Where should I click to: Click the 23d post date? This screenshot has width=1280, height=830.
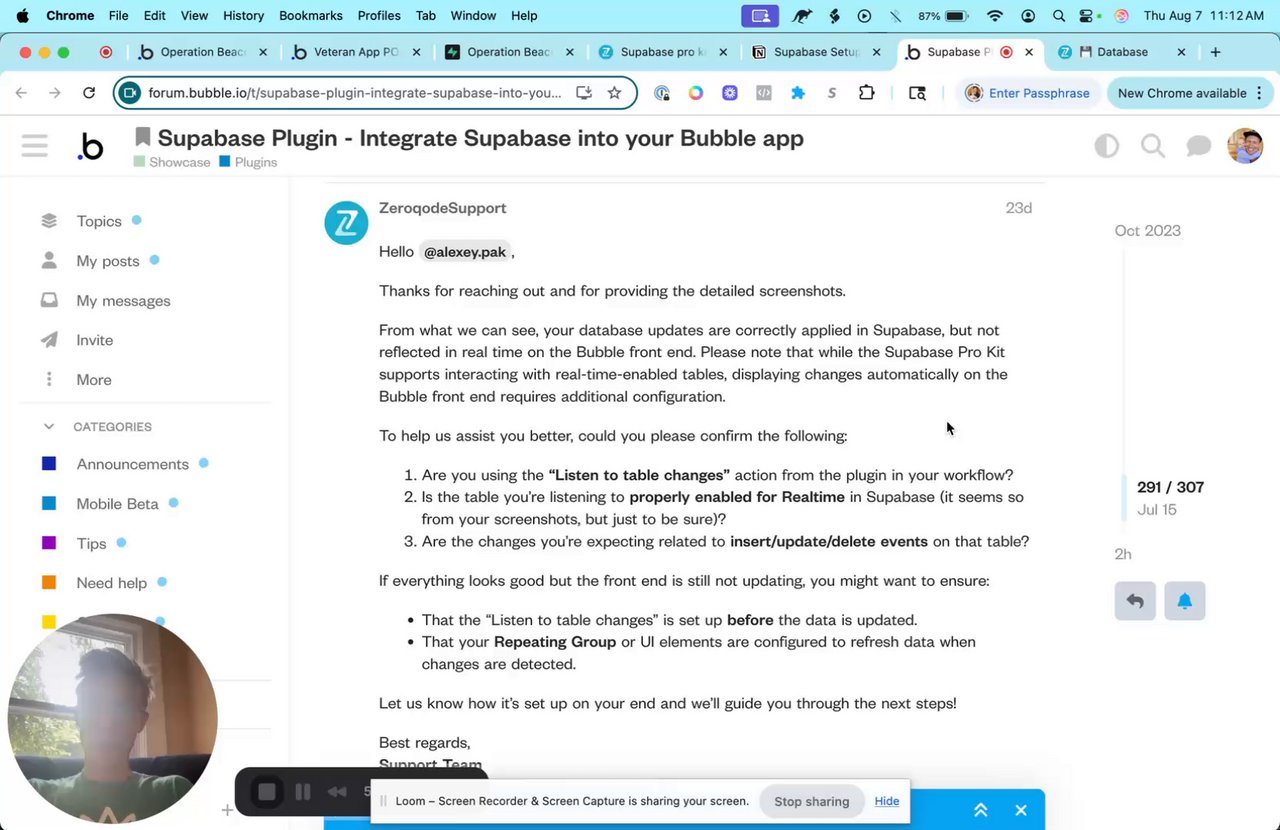pyautogui.click(x=1019, y=208)
